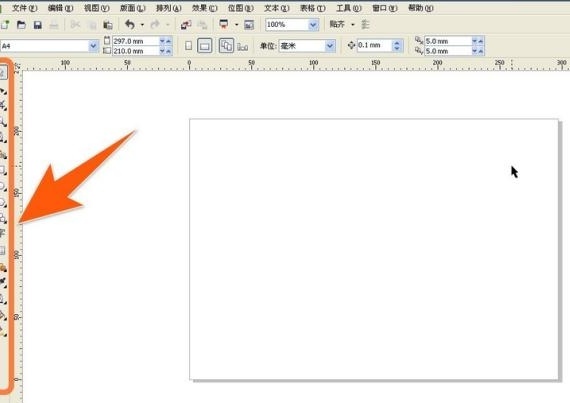Open the A4 paper size dropdown
This screenshot has width=570, height=403.
click(93, 46)
